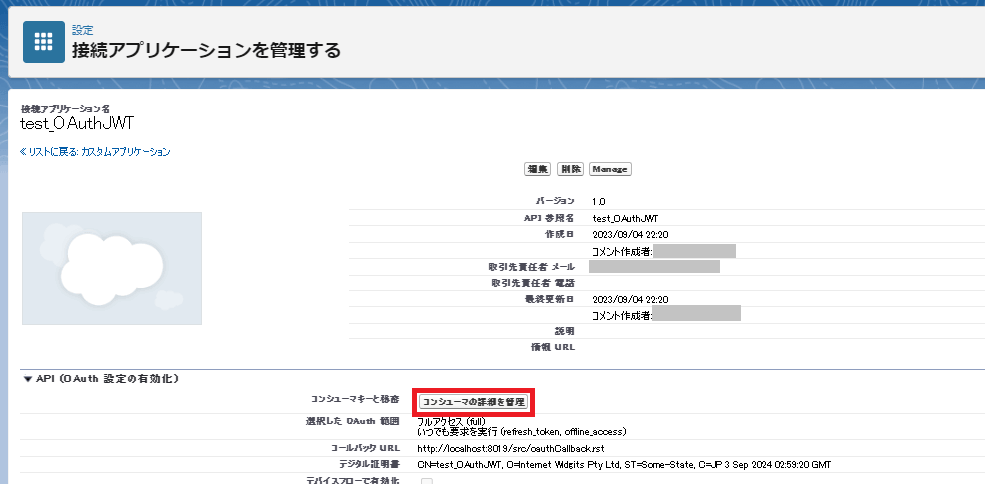This screenshot has height=484, width=985.
Task: Toggle the デバイスフローで有効化 checkbox
Action: tap(427, 481)
